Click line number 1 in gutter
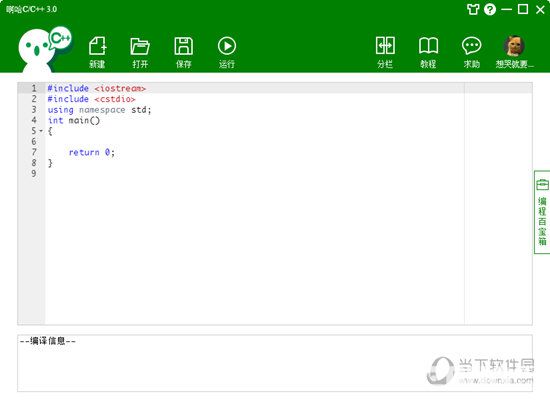 click(x=34, y=88)
